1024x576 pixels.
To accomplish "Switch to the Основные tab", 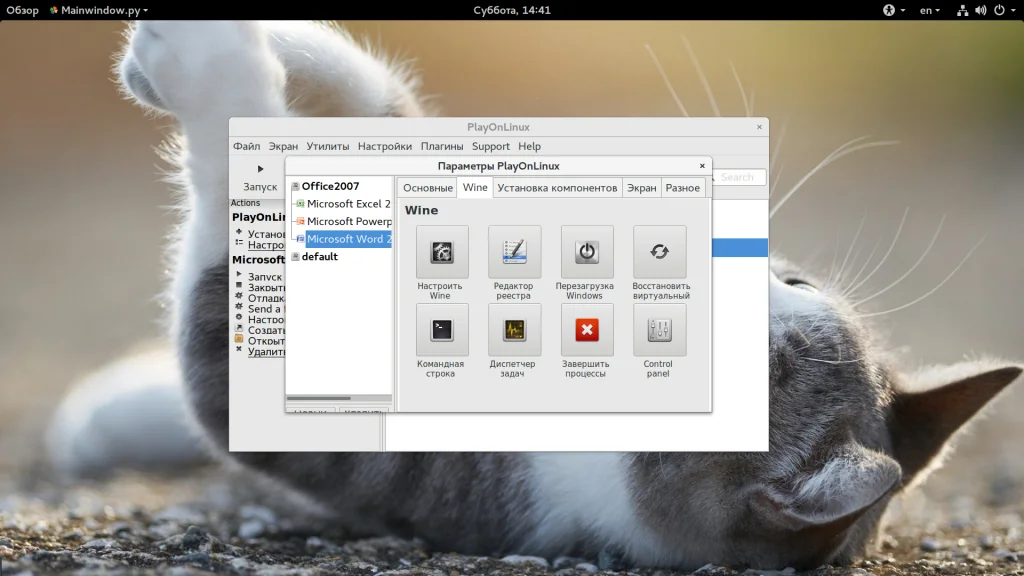I will click(428, 188).
